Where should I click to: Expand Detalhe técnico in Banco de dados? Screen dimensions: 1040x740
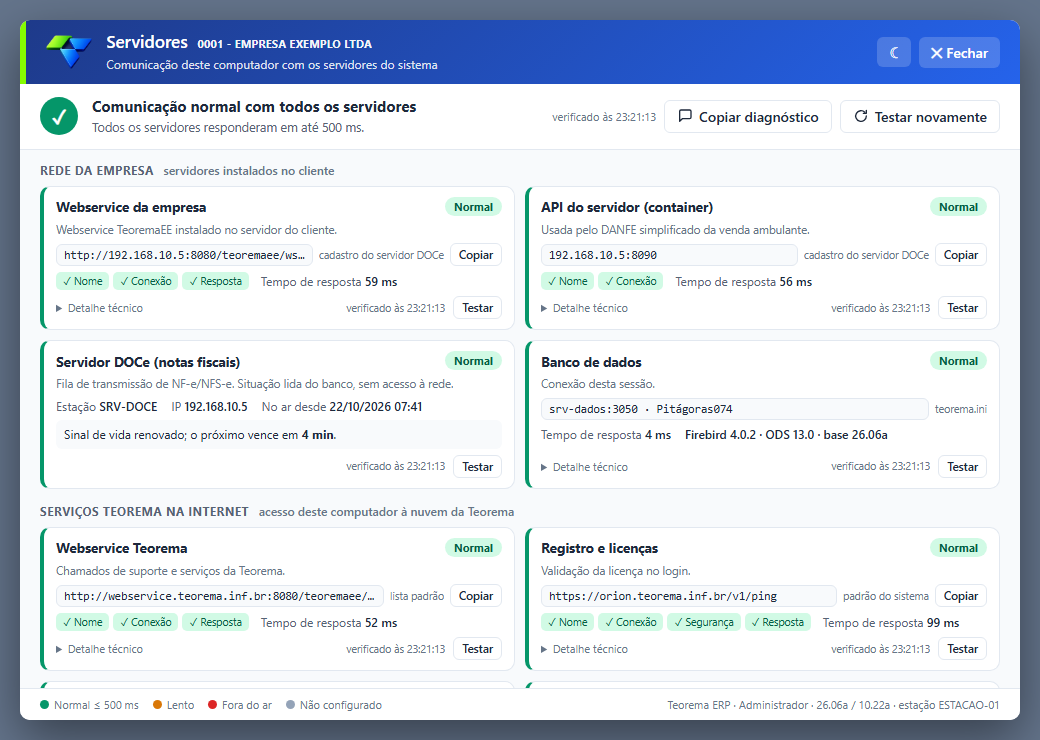(x=584, y=467)
